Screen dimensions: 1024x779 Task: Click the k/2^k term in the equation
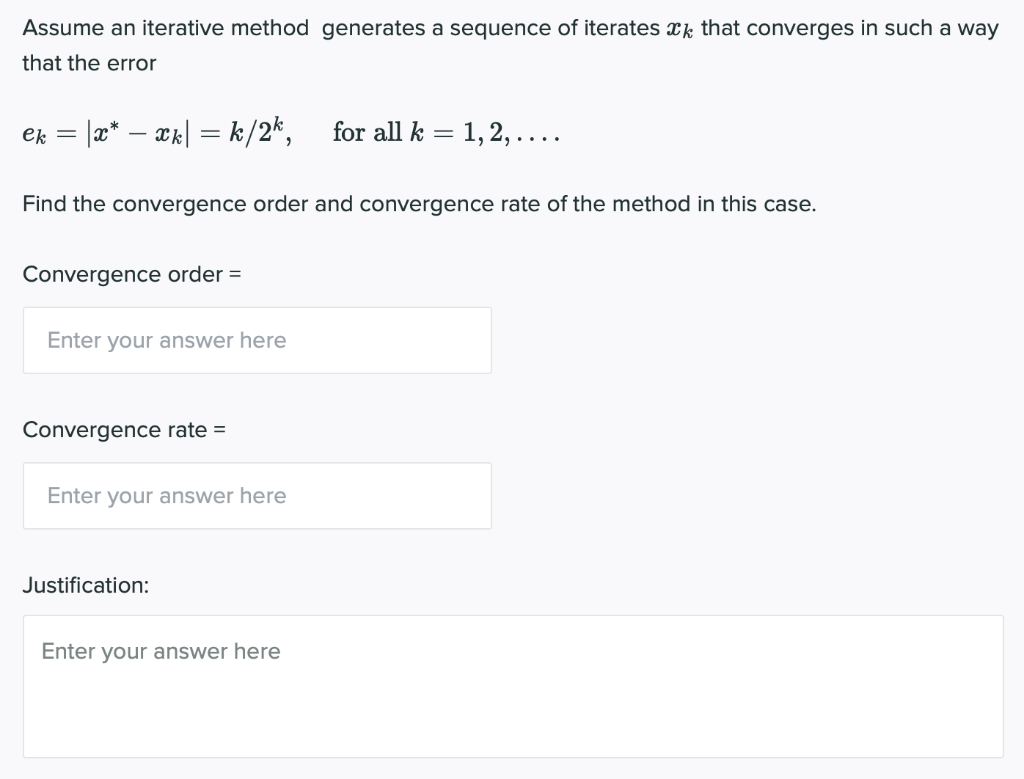[x=253, y=131]
